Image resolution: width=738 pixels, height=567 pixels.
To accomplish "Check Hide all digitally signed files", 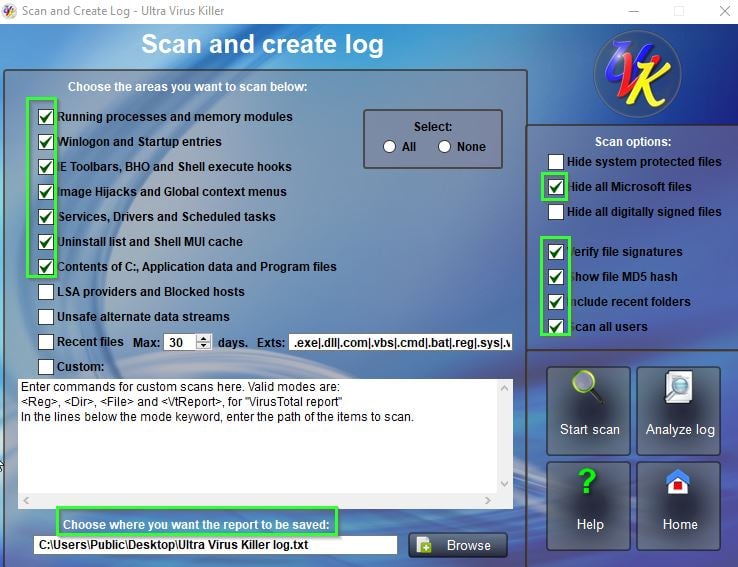I will [556, 212].
